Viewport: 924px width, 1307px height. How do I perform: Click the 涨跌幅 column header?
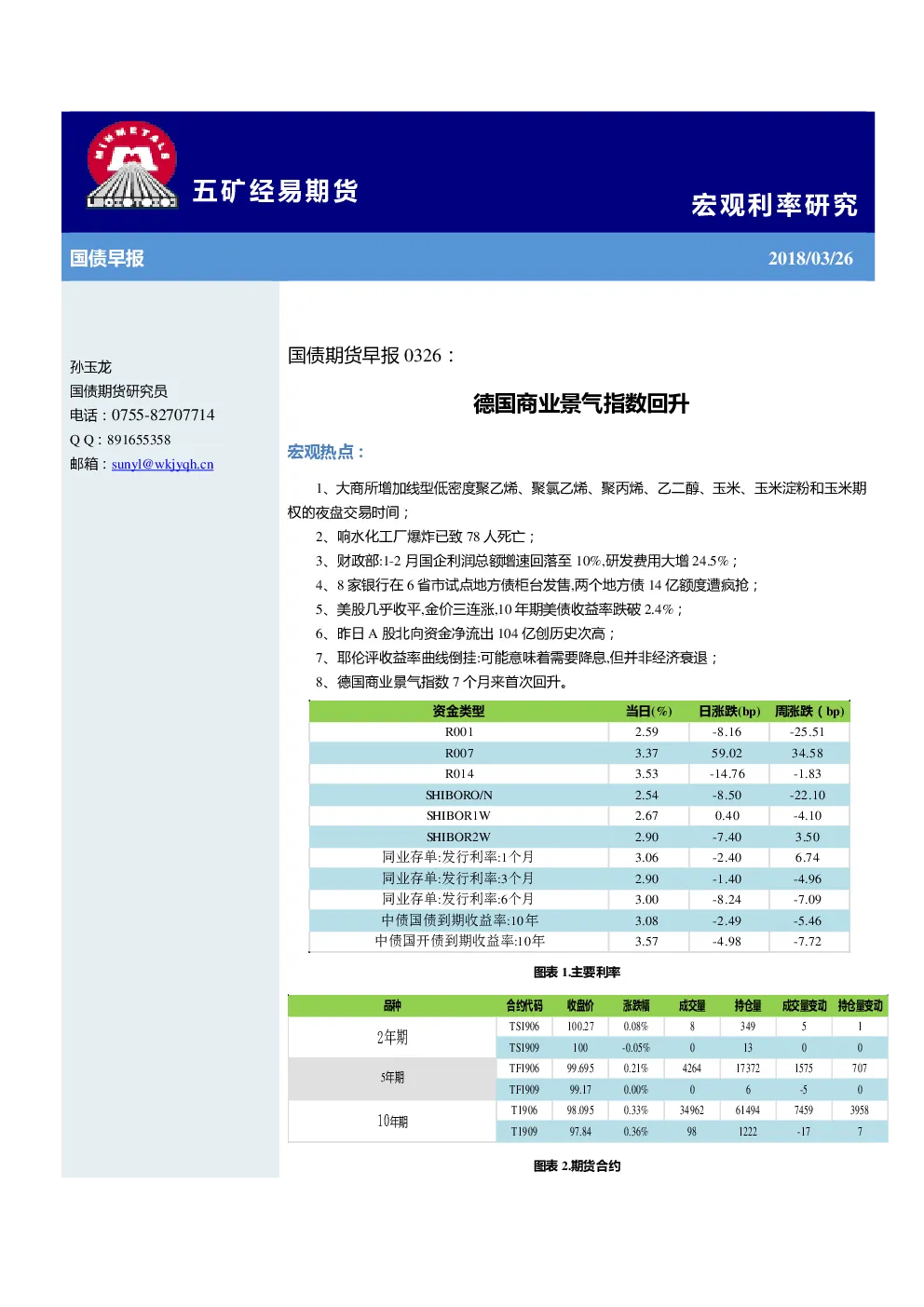pyautogui.click(x=636, y=1006)
